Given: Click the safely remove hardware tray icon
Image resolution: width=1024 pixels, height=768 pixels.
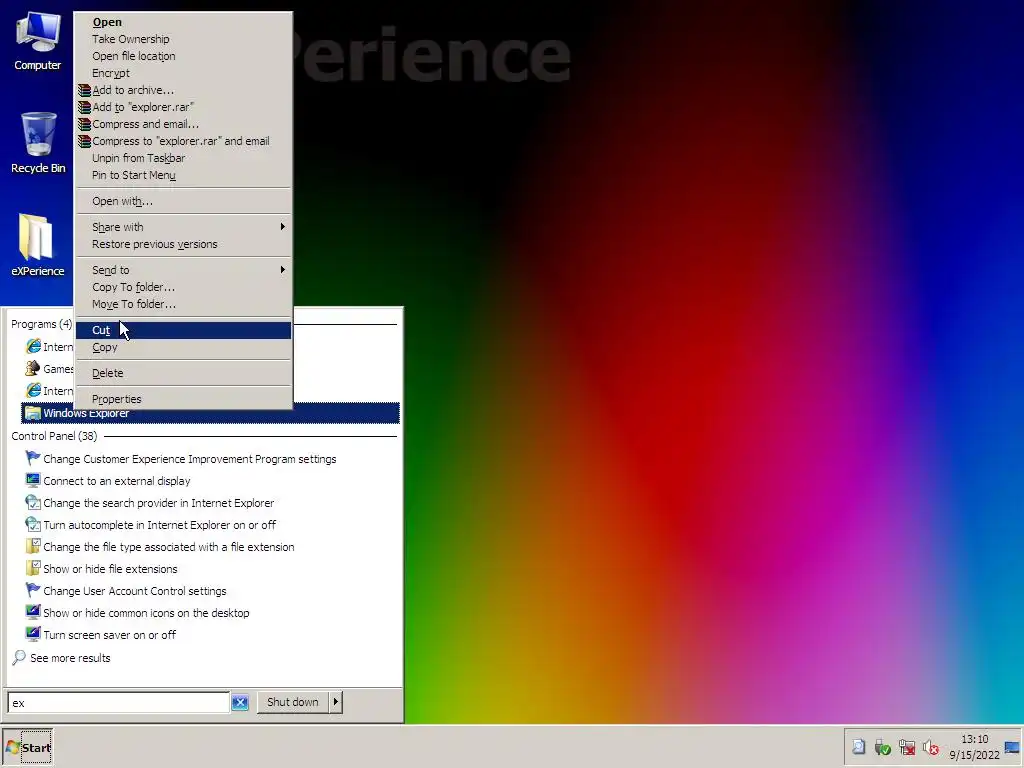Looking at the screenshot, I should coord(882,747).
